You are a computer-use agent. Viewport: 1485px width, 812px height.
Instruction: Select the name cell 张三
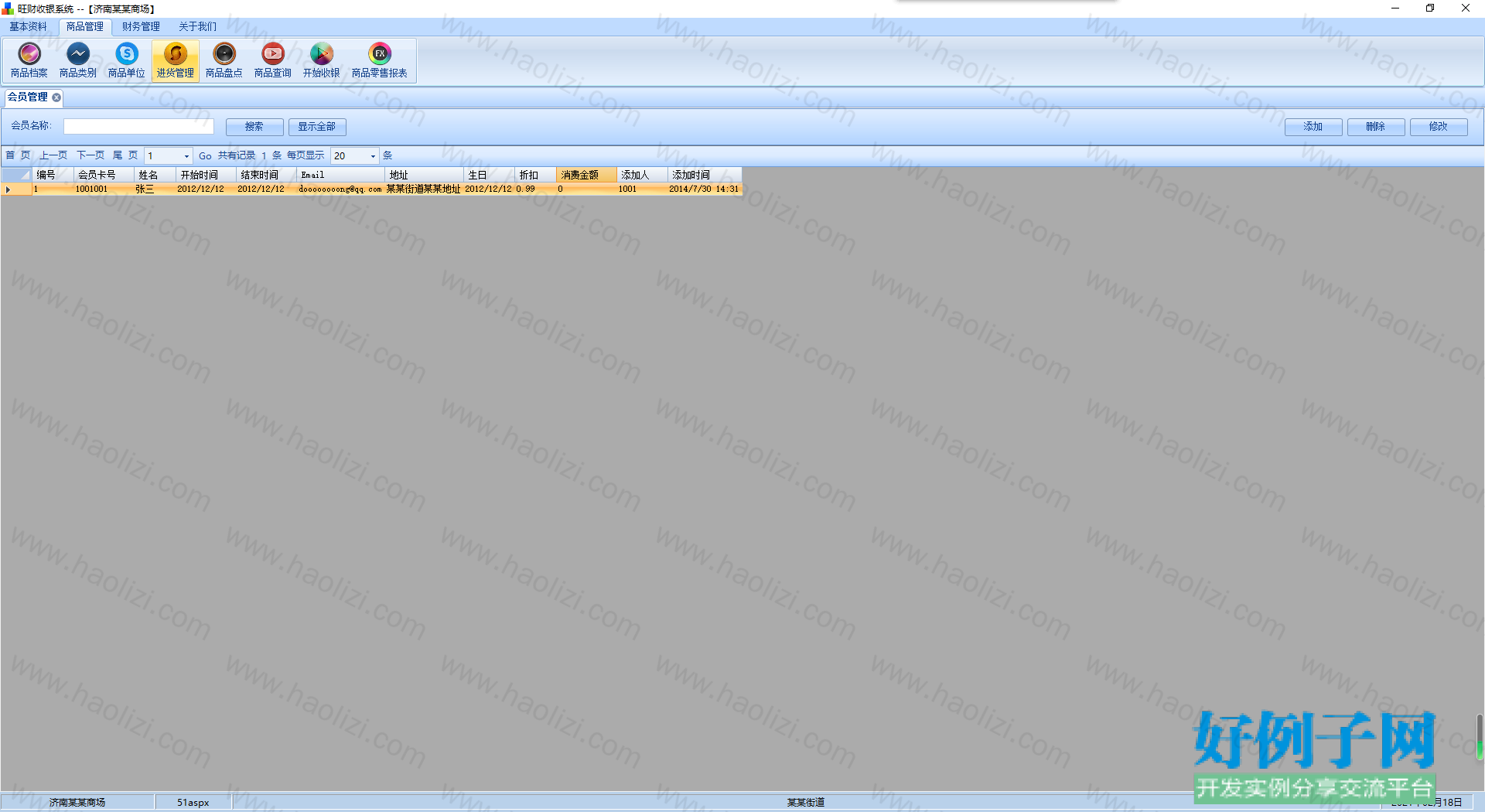[x=155, y=189]
